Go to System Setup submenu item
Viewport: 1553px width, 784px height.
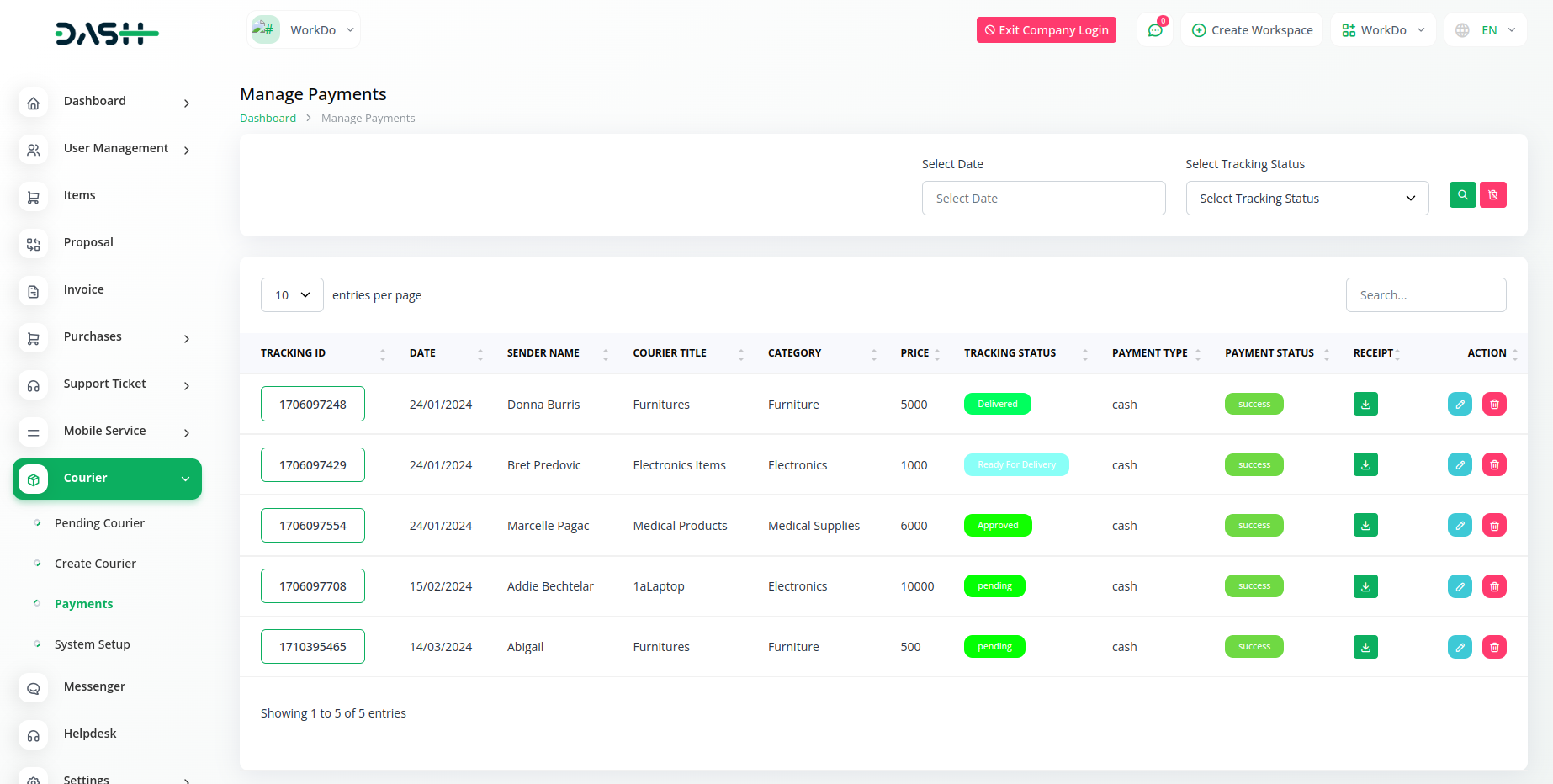click(92, 644)
